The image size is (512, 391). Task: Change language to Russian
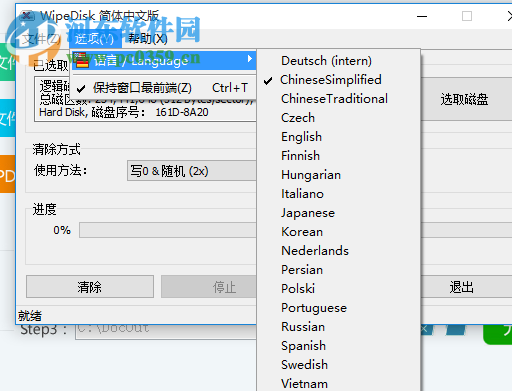point(338,327)
